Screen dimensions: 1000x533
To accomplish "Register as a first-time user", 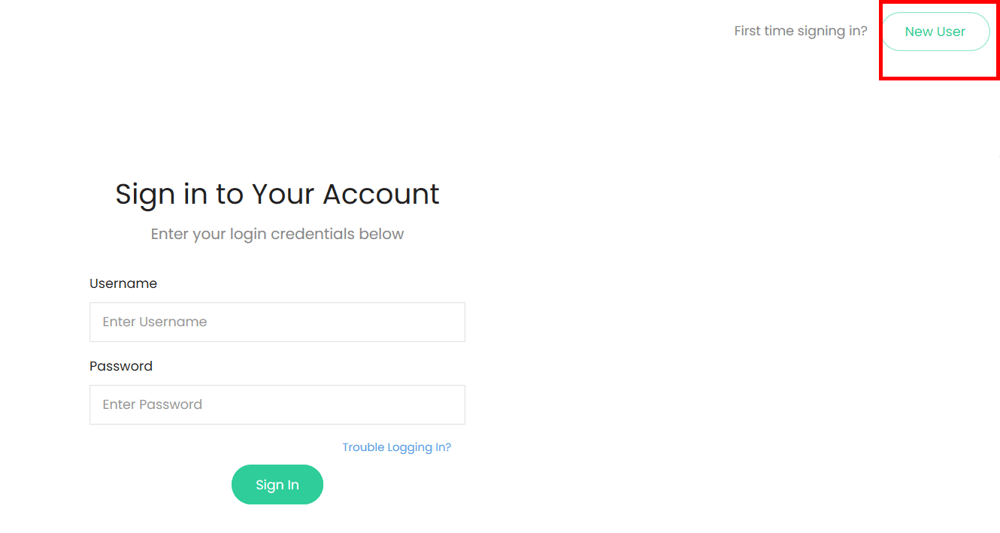I will (935, 32).
